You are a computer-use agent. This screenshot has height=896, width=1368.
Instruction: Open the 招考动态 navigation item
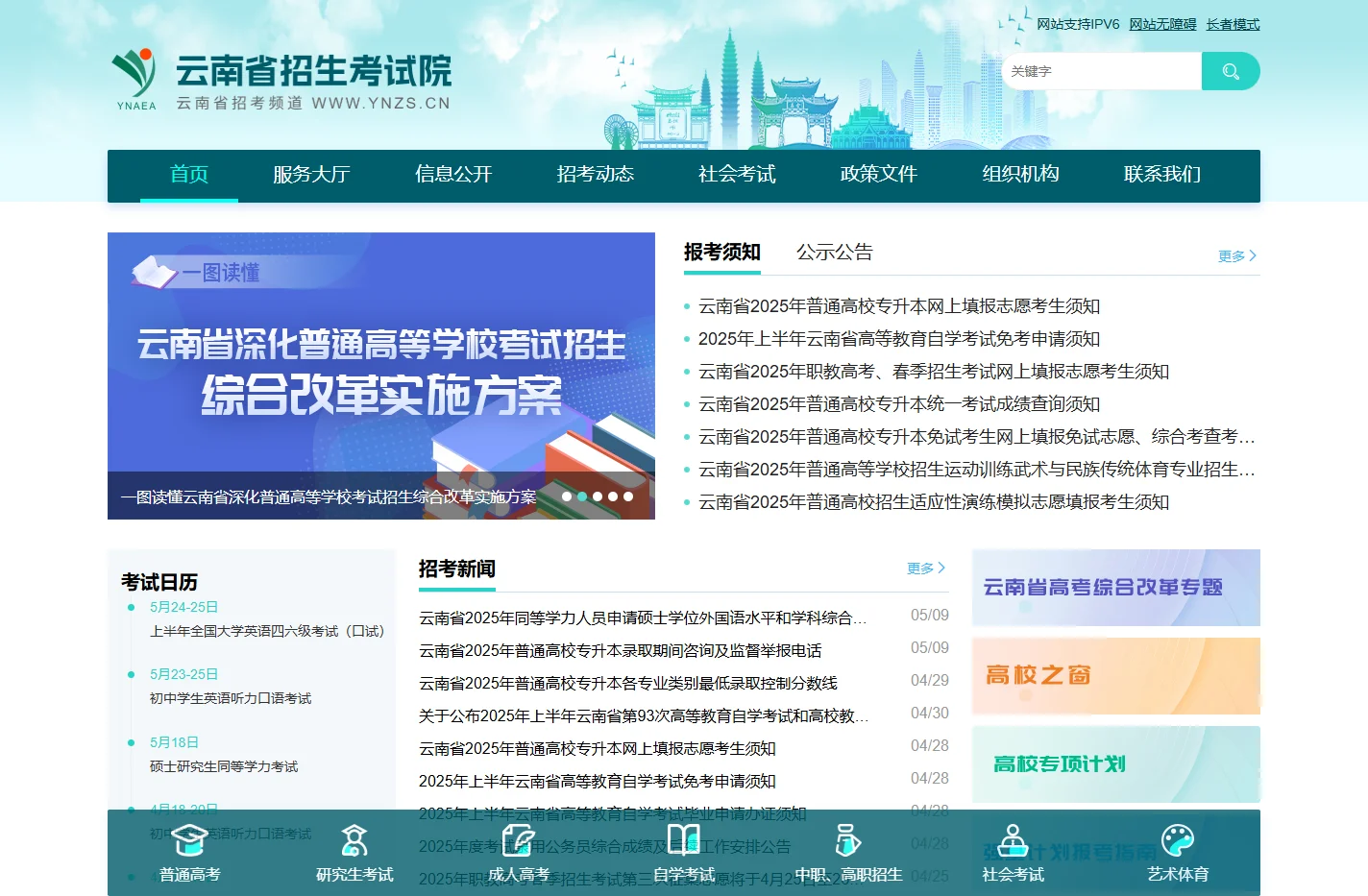click(x=596, y=175)
